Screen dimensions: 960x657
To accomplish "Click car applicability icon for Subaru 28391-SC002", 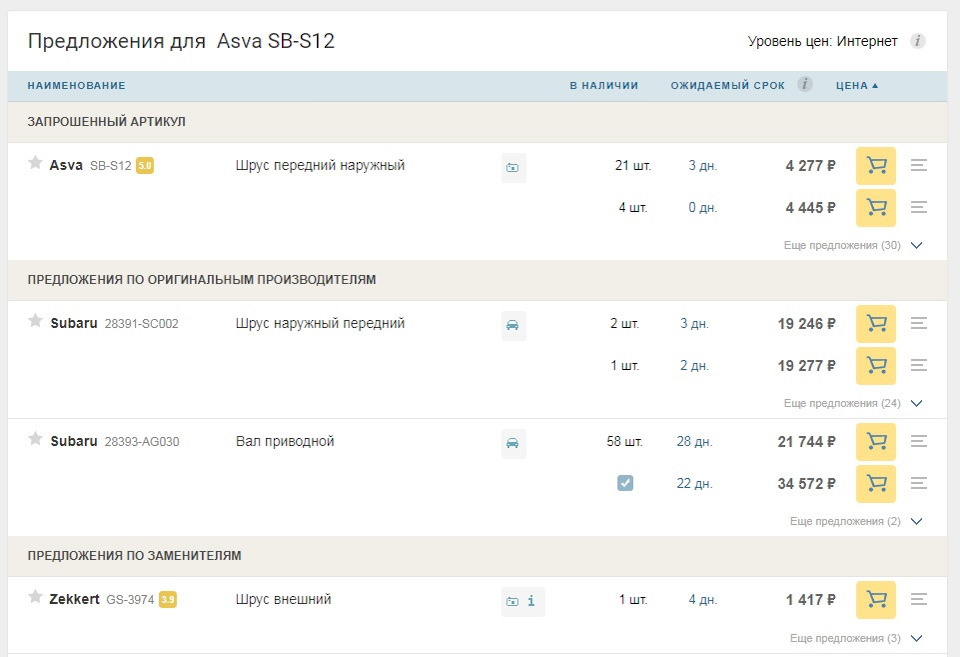I will pos(513,325).
